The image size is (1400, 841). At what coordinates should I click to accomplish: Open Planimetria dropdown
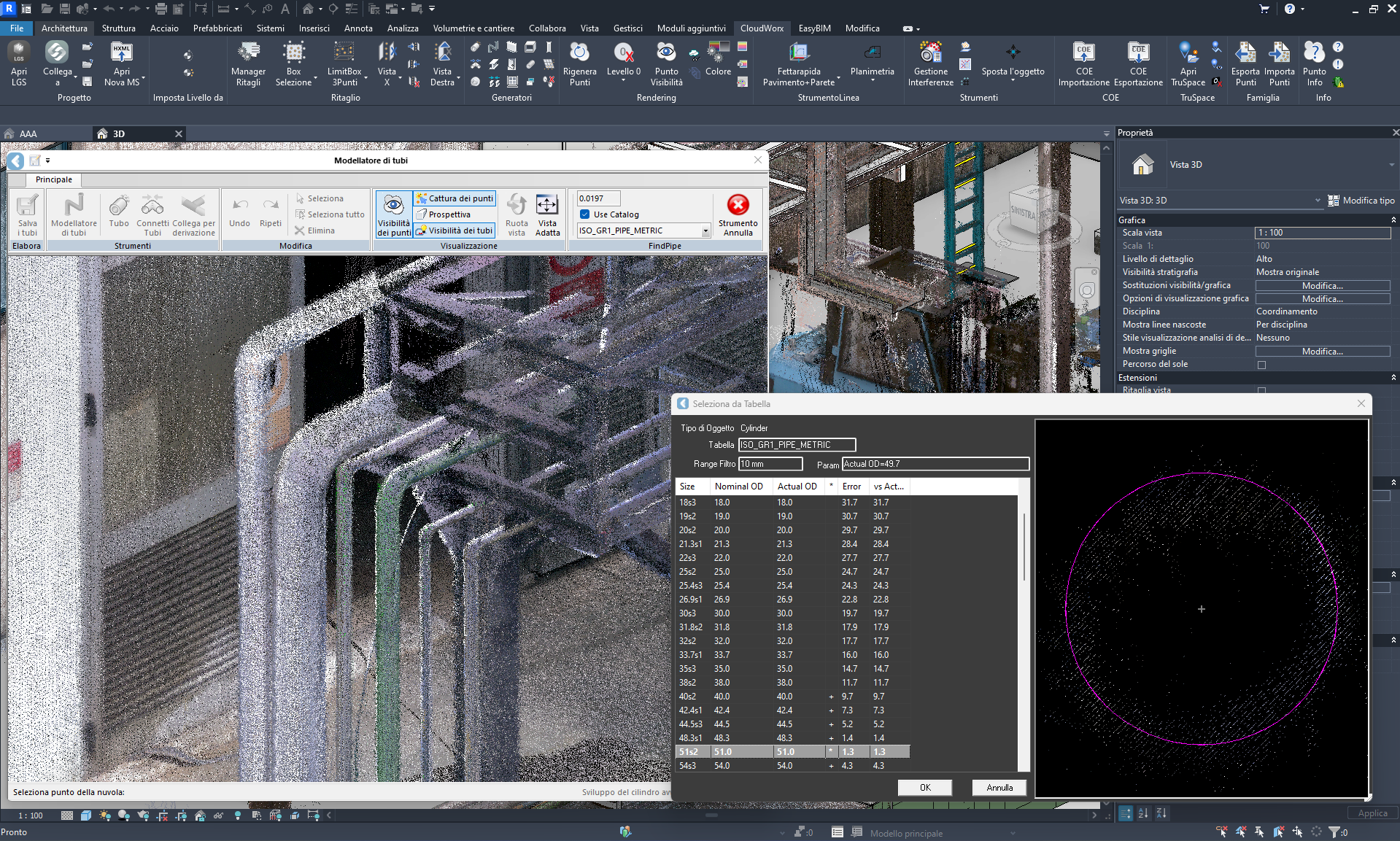tap(872, 80)
